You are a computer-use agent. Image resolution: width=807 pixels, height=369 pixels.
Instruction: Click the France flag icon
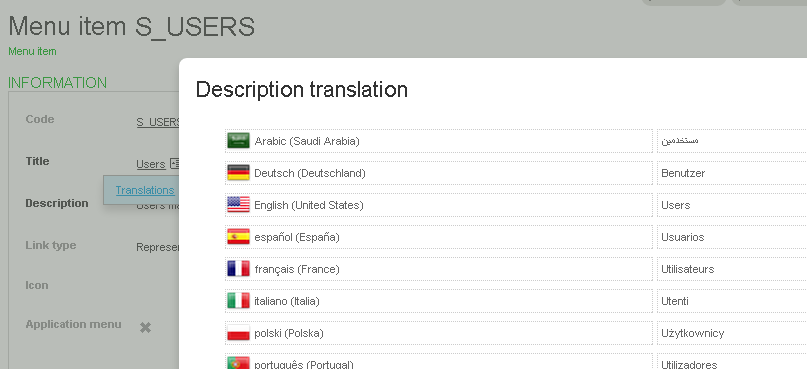point(238,269)
